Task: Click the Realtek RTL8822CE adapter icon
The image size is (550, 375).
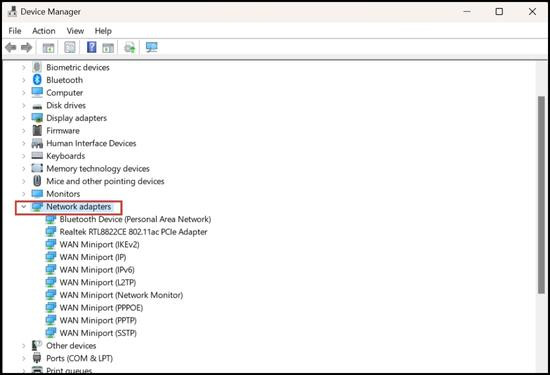Action: [51, 232]
